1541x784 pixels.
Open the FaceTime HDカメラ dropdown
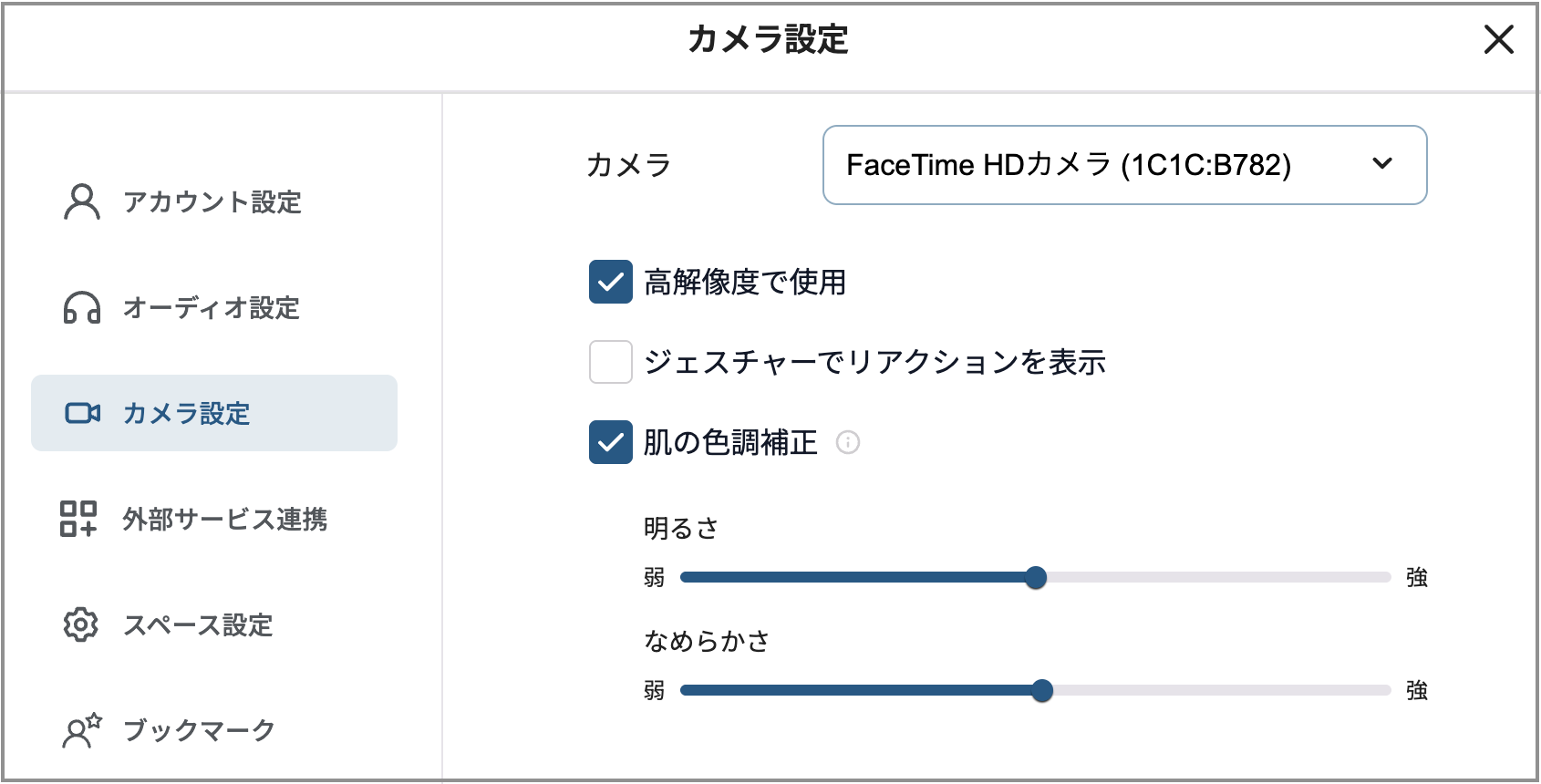coord(1125,165)
